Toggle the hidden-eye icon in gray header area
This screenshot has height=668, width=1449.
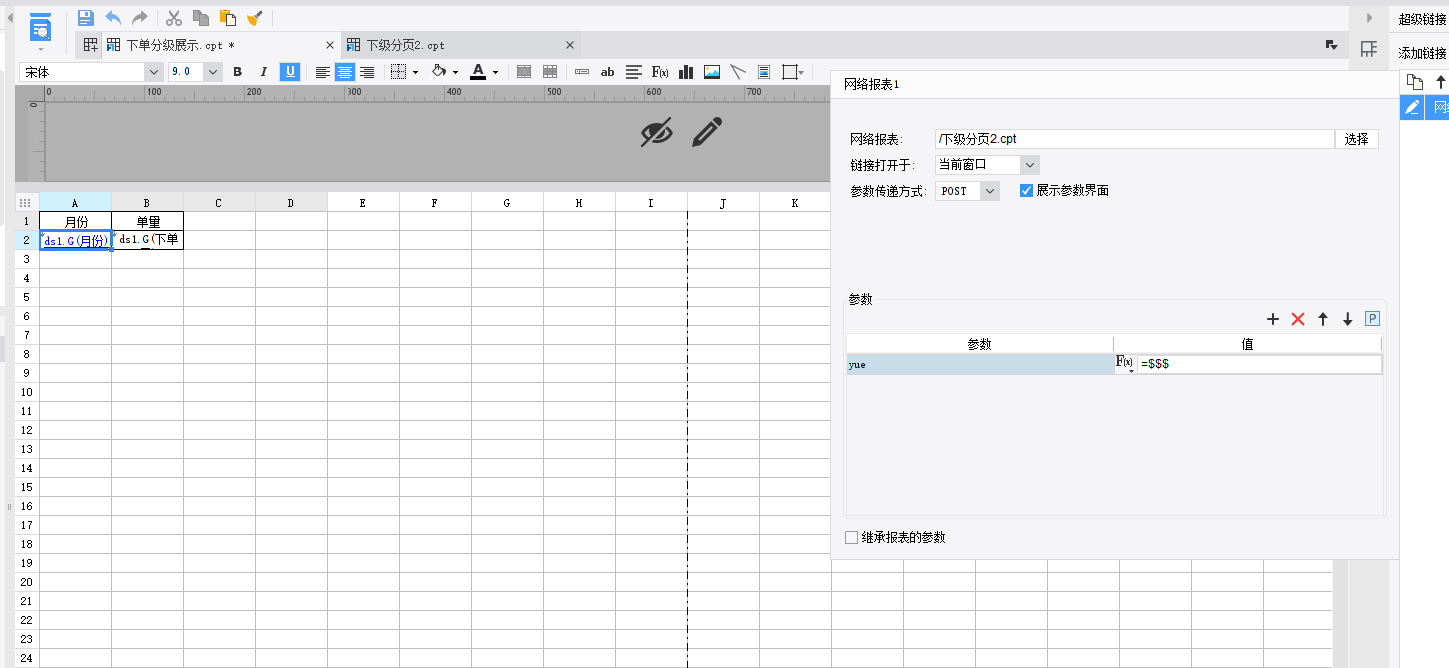(x=656, y=132)
